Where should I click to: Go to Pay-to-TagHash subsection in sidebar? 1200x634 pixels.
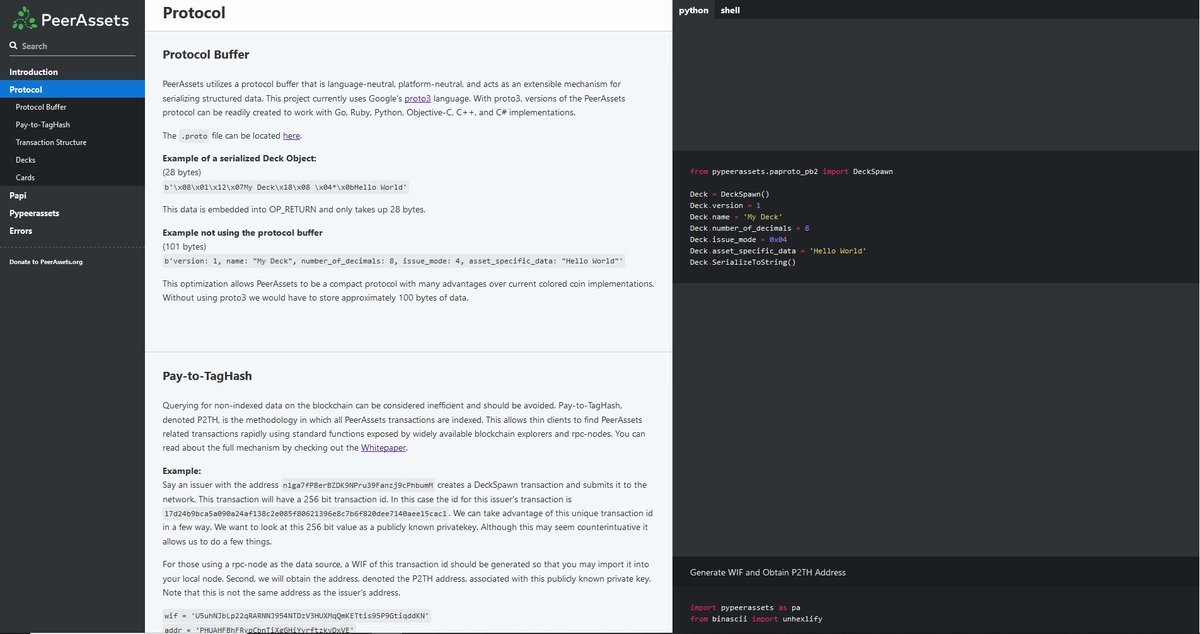tap(43, 125)
